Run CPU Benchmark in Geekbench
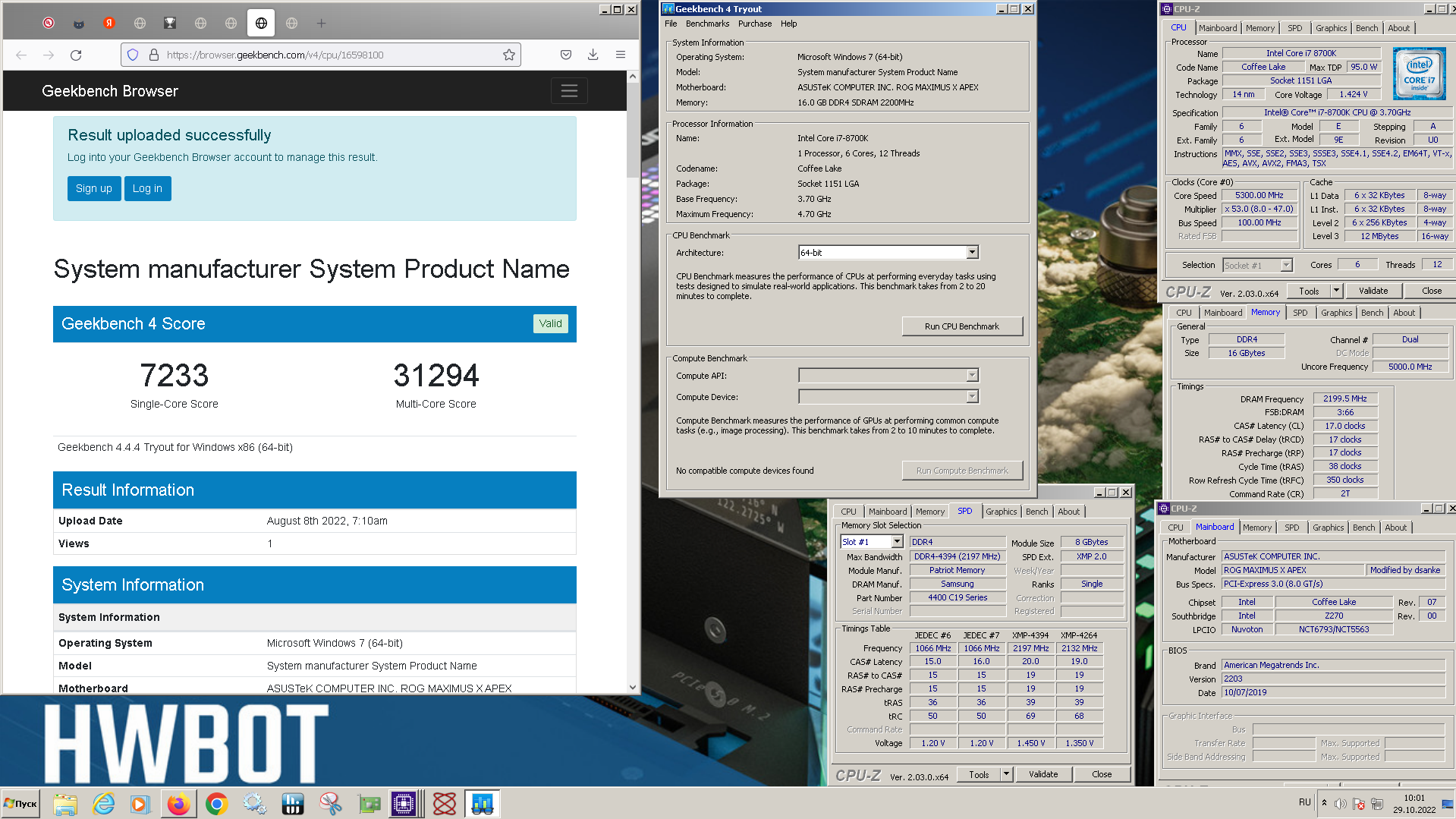 click(x=962, y=326)
